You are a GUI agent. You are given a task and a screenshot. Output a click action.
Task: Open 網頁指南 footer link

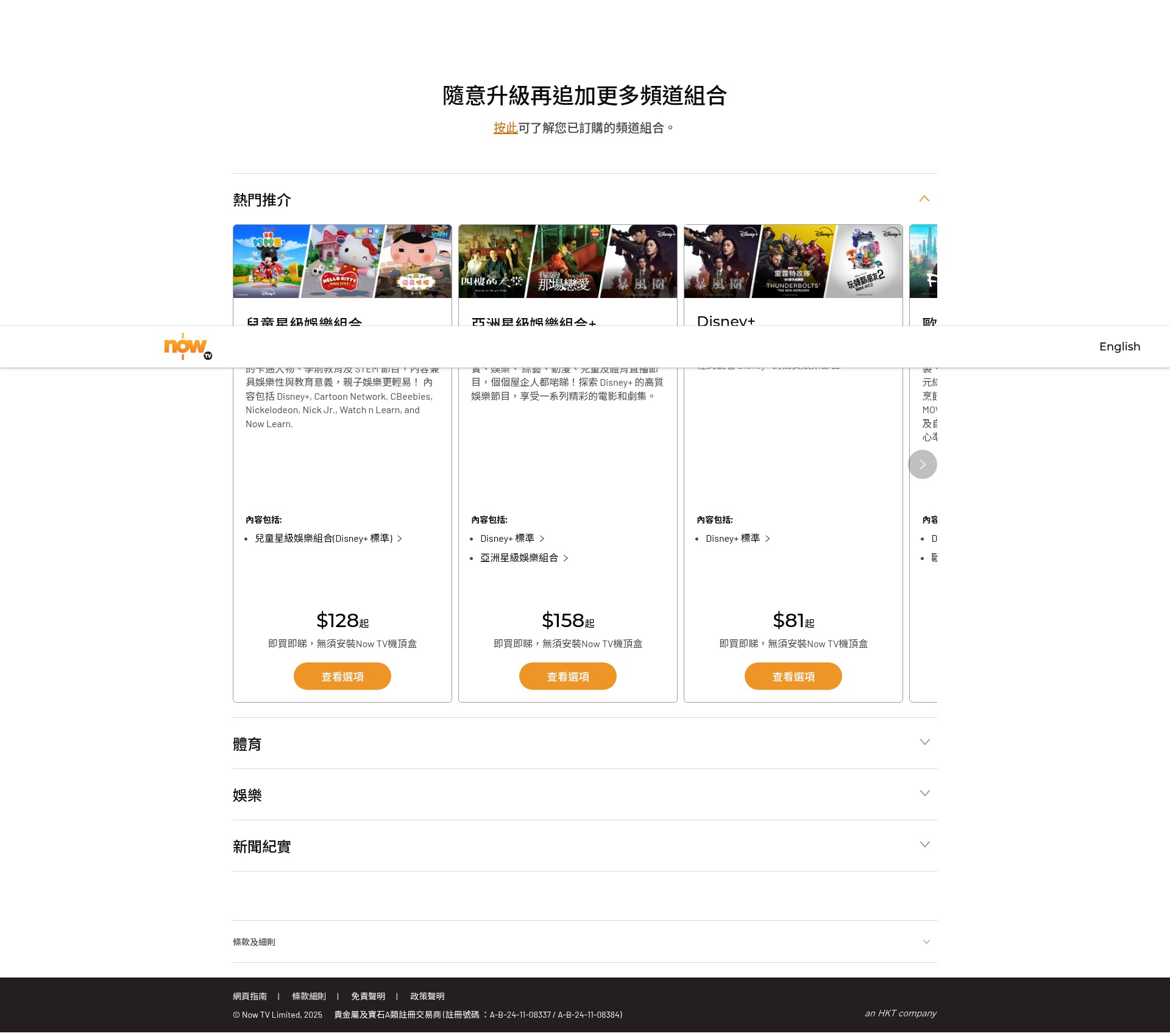pyautogui.click(x=250, y=997)
